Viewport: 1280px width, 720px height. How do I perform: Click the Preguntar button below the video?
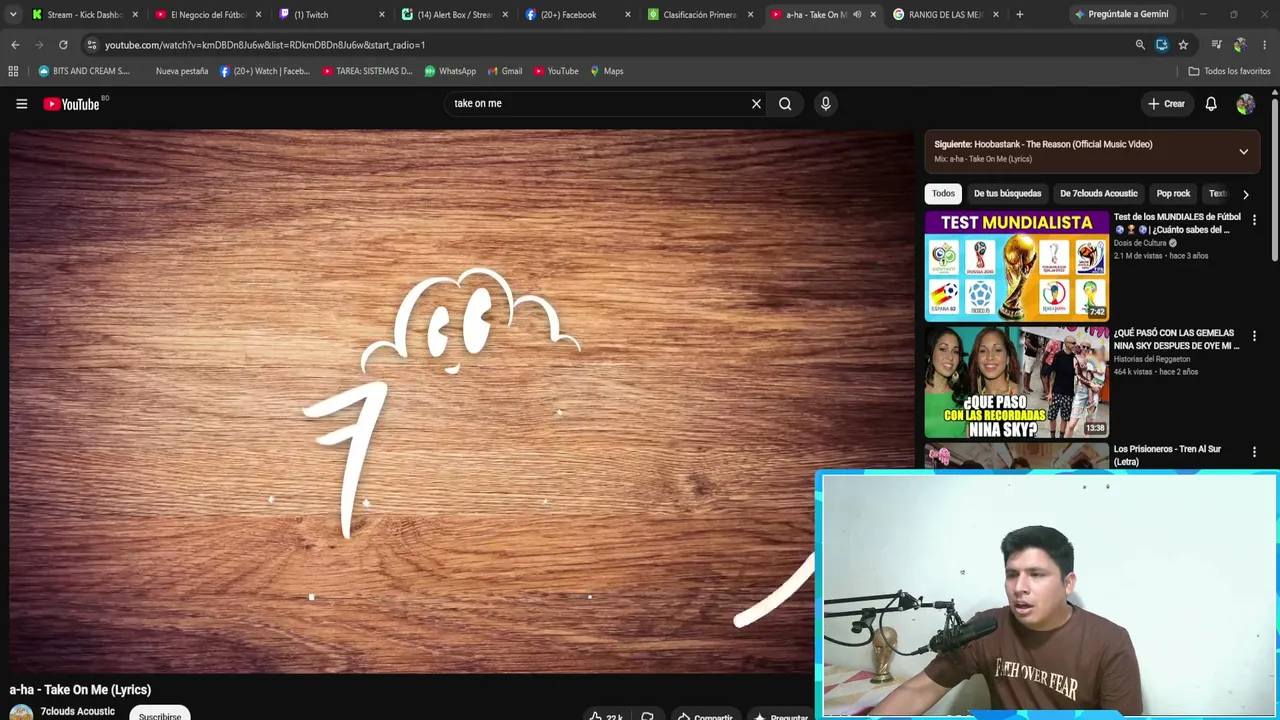pyautogui.click(x=782, y=715)
